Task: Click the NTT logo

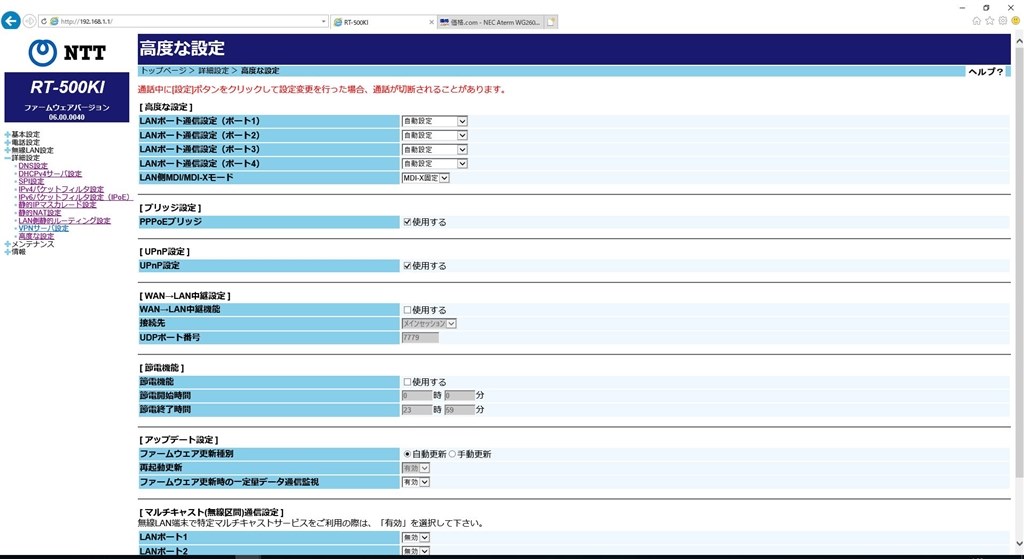Action: point(67,53)
